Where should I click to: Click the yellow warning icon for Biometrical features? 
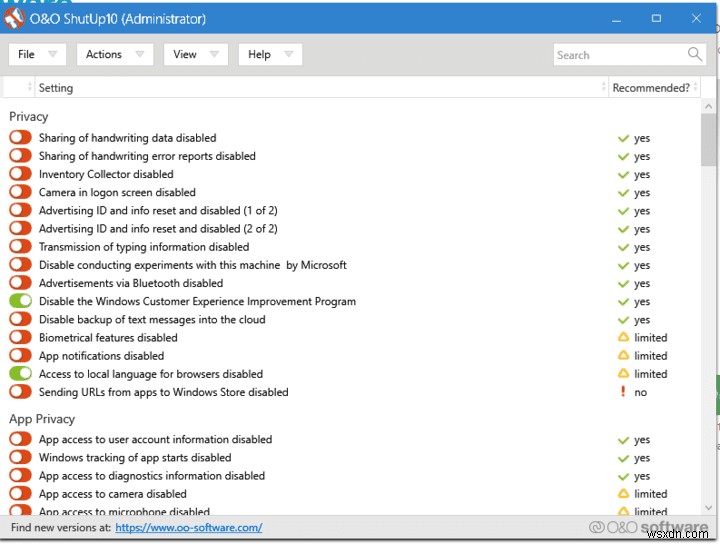tap(623, 338)
